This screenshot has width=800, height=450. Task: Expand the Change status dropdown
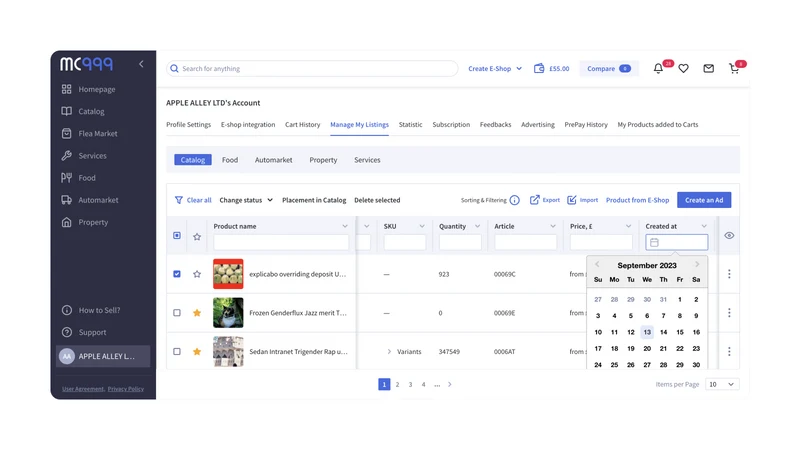246,200
